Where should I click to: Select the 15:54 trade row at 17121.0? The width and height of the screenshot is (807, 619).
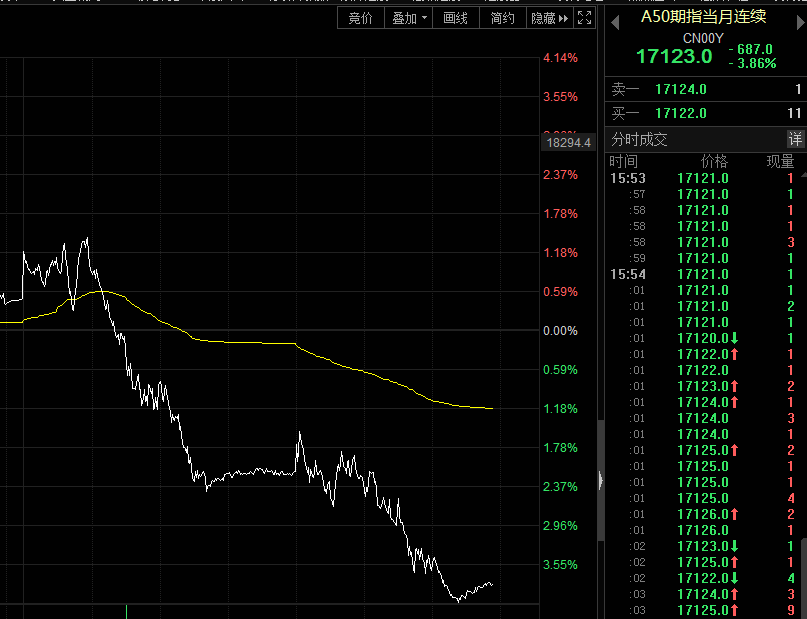tap(706, 274)
